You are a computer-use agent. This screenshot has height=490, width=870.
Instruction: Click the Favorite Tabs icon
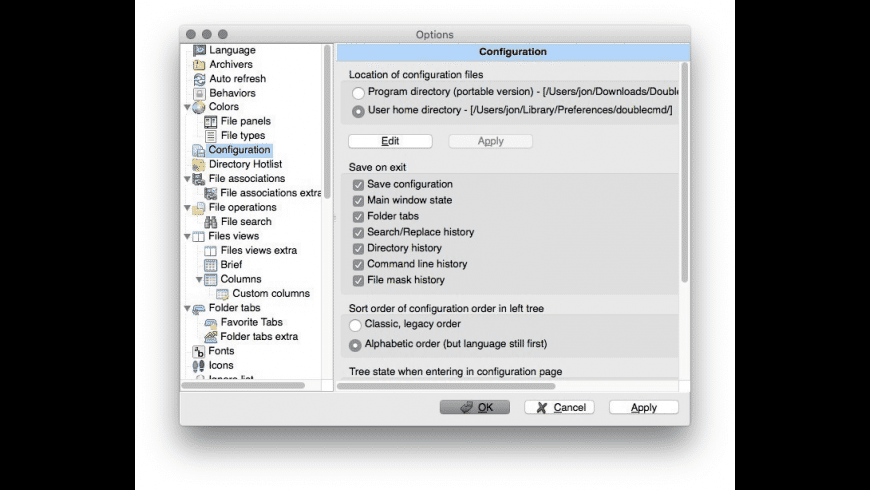[210, 323]
